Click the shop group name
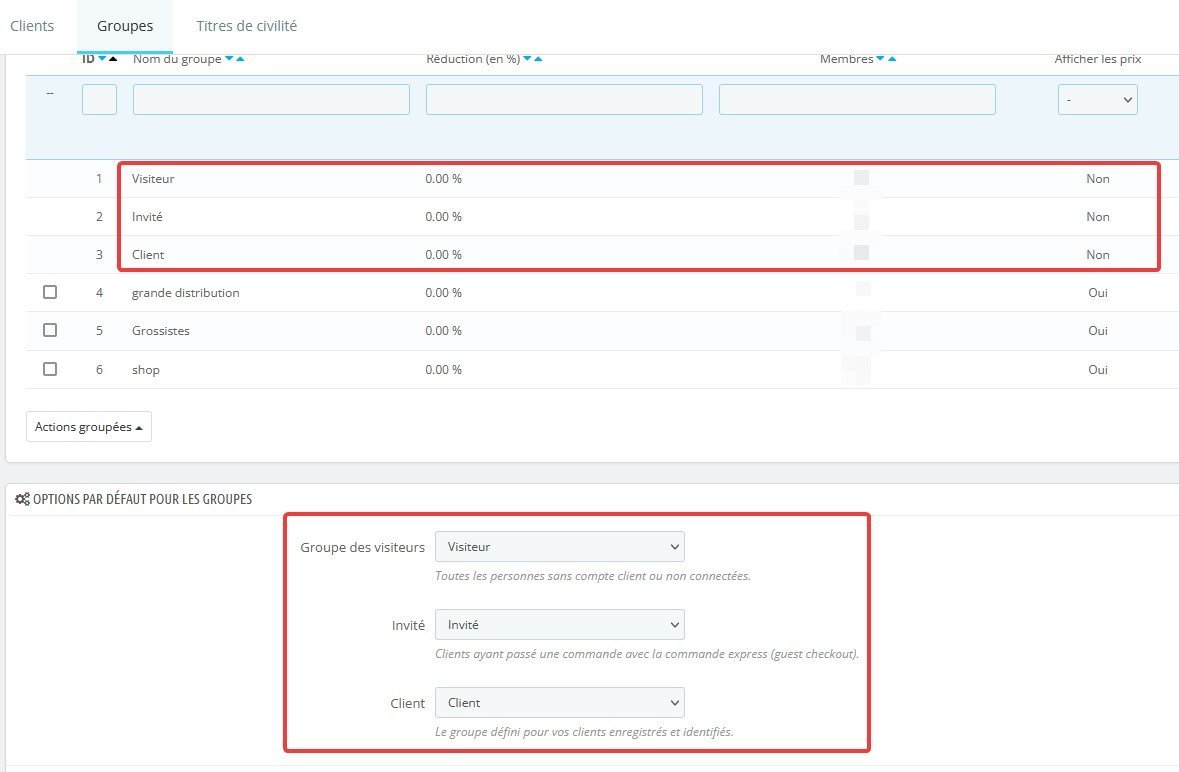This screenshot has width=1179, height=772. pos(146,370)
